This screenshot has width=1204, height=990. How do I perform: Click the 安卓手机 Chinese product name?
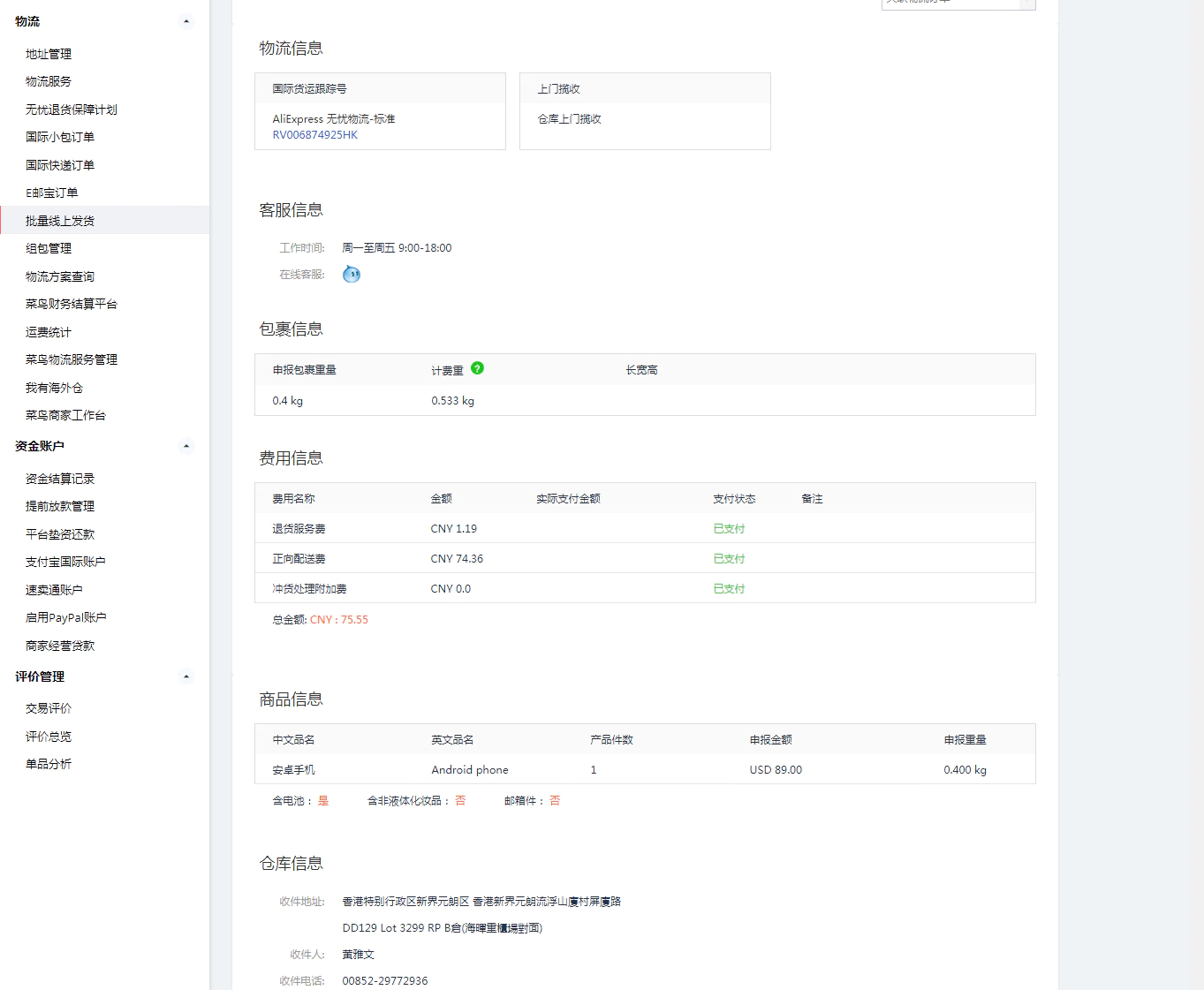pyautogui.click(x=293, y=770)
